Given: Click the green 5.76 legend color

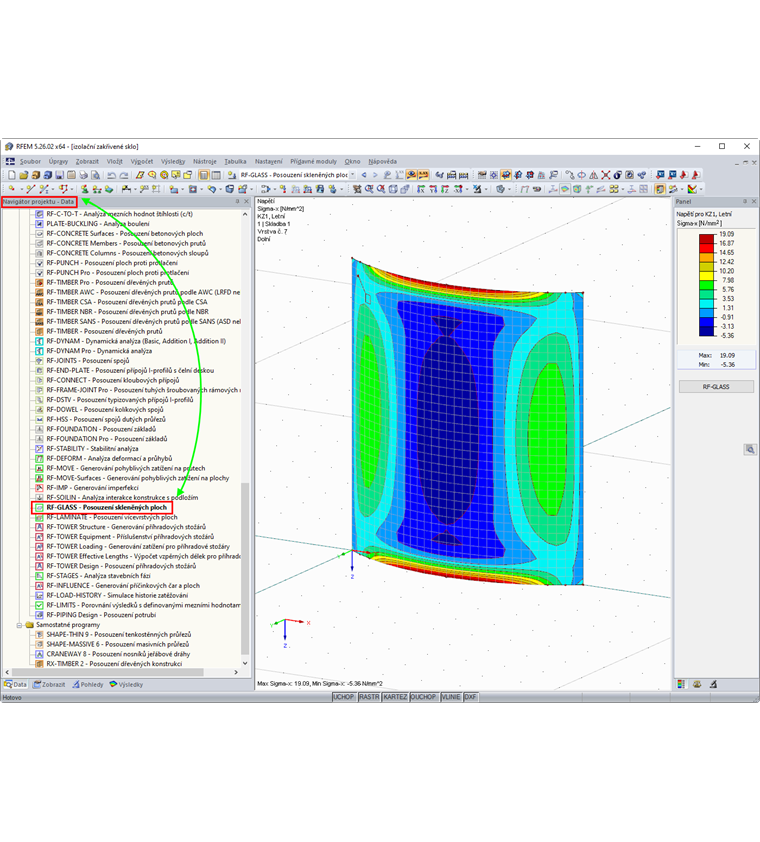Looking at the screenshot, I should [707, 285].
